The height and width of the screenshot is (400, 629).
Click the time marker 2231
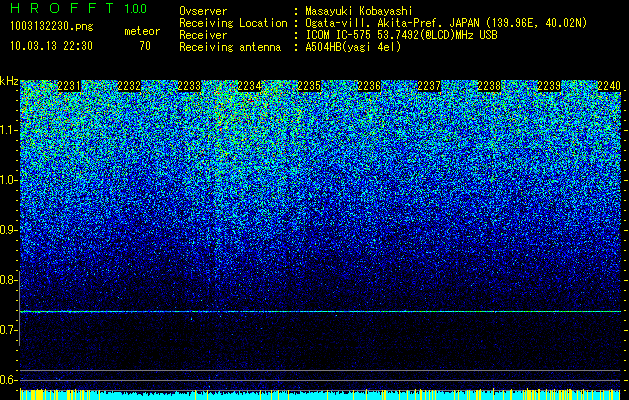click(69, 86)
